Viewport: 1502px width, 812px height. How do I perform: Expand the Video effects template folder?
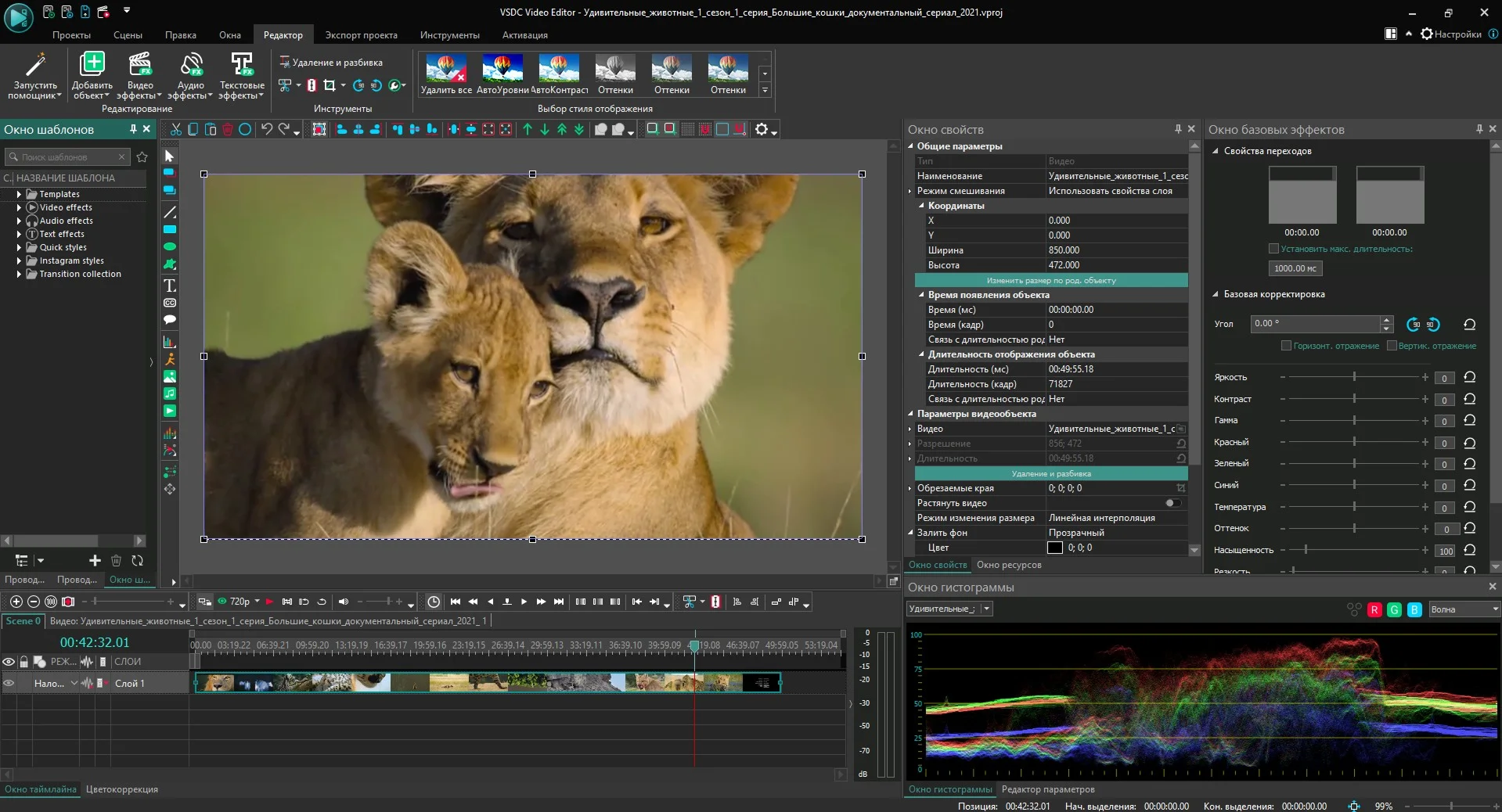point(19,207)
